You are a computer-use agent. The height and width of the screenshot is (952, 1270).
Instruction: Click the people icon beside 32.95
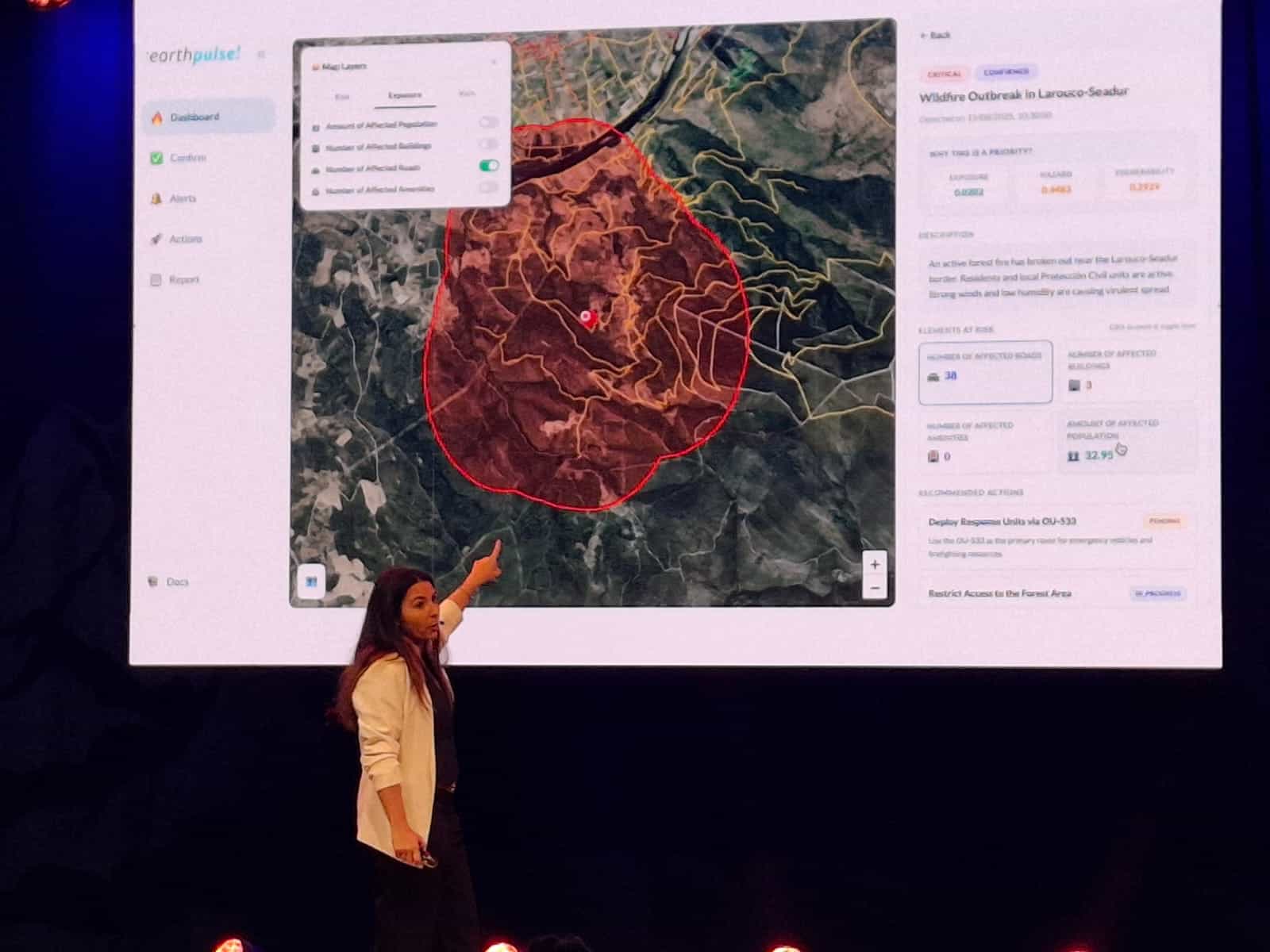[1073, 456]
